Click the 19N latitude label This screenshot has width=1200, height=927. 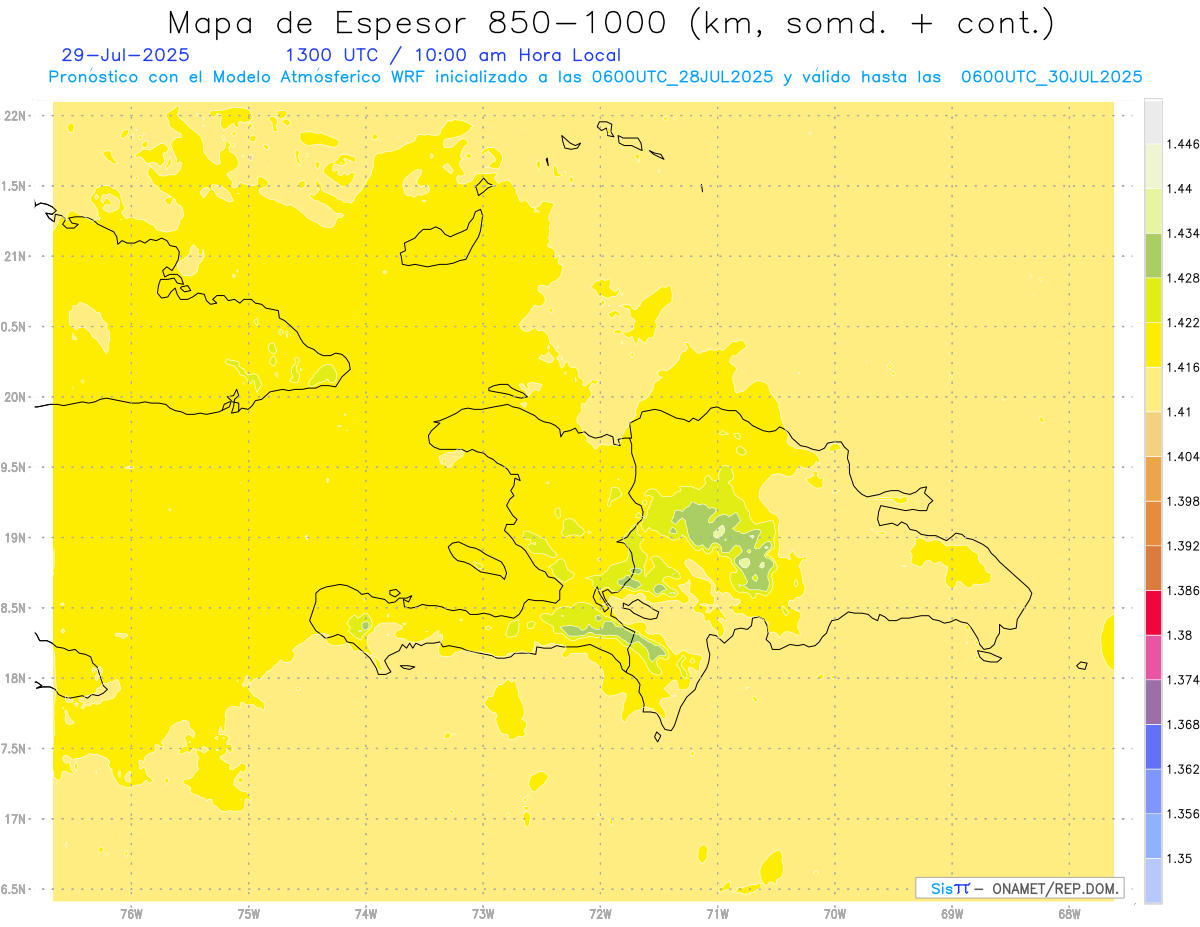pos(16,538)
